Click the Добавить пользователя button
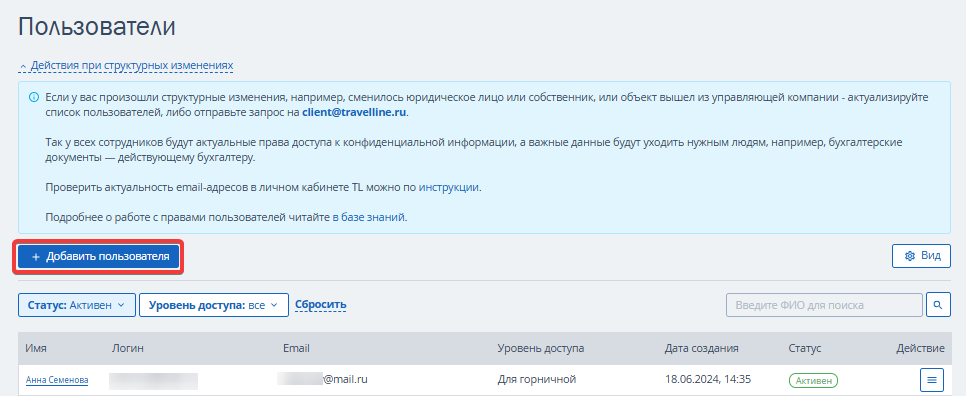 click(99, 257)
